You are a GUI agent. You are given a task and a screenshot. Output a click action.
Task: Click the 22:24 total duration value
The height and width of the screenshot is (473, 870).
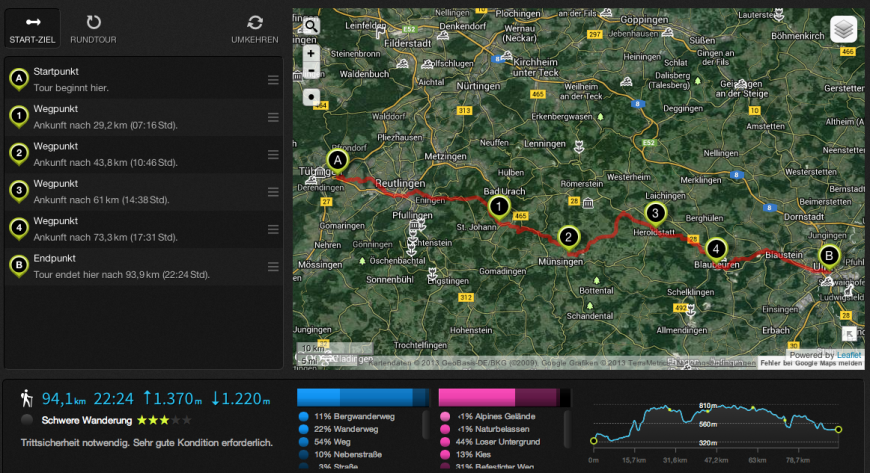pyautogui.click(x=114, y=399)
